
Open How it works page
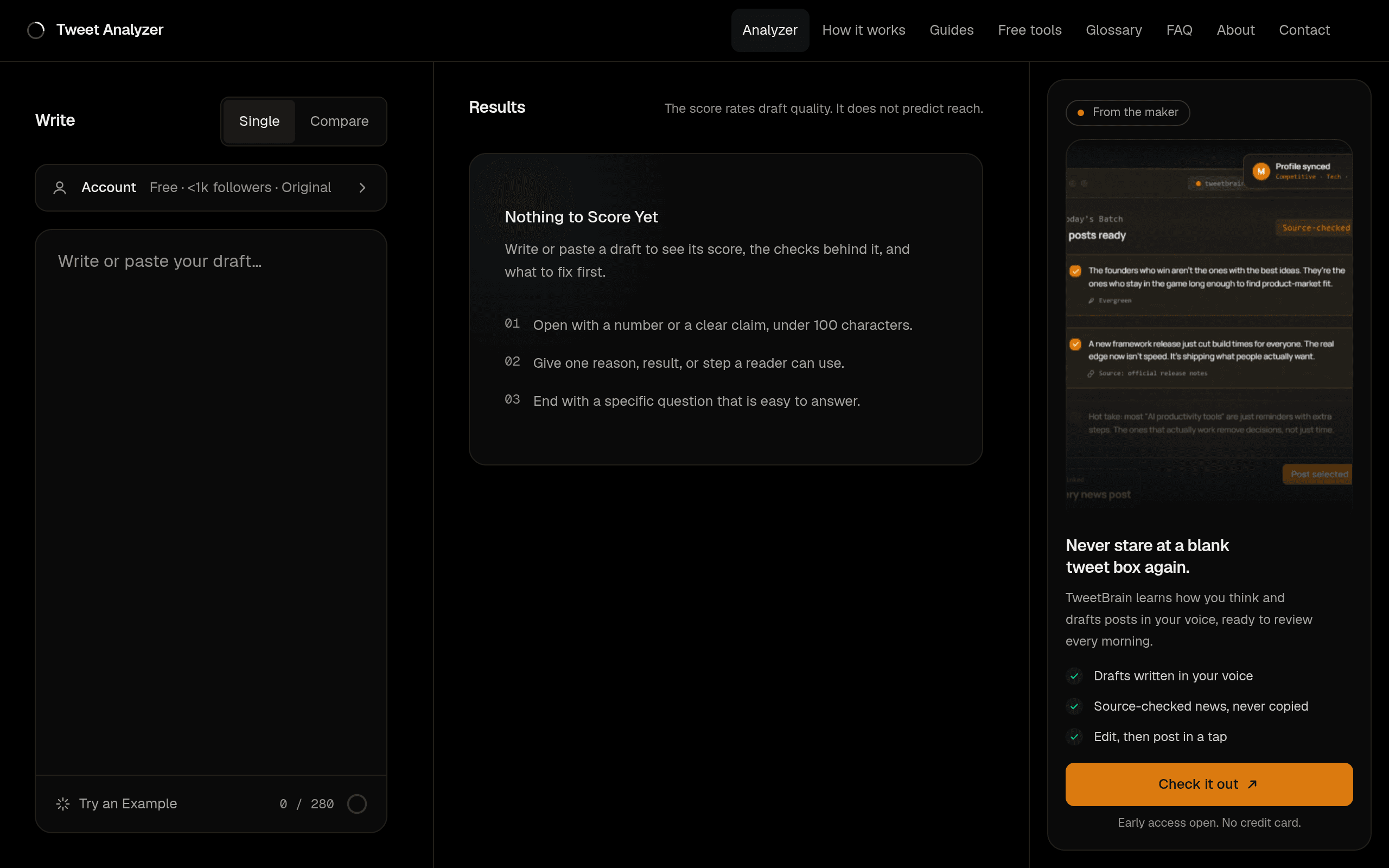(x=863, y=30)
